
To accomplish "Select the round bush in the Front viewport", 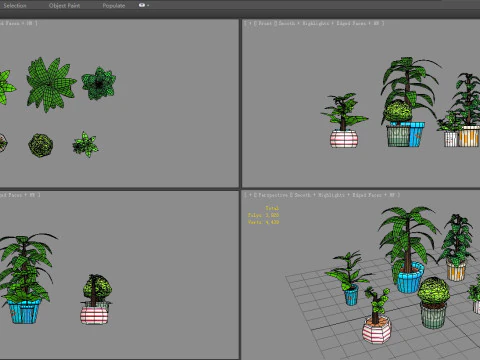I will 398,112.
